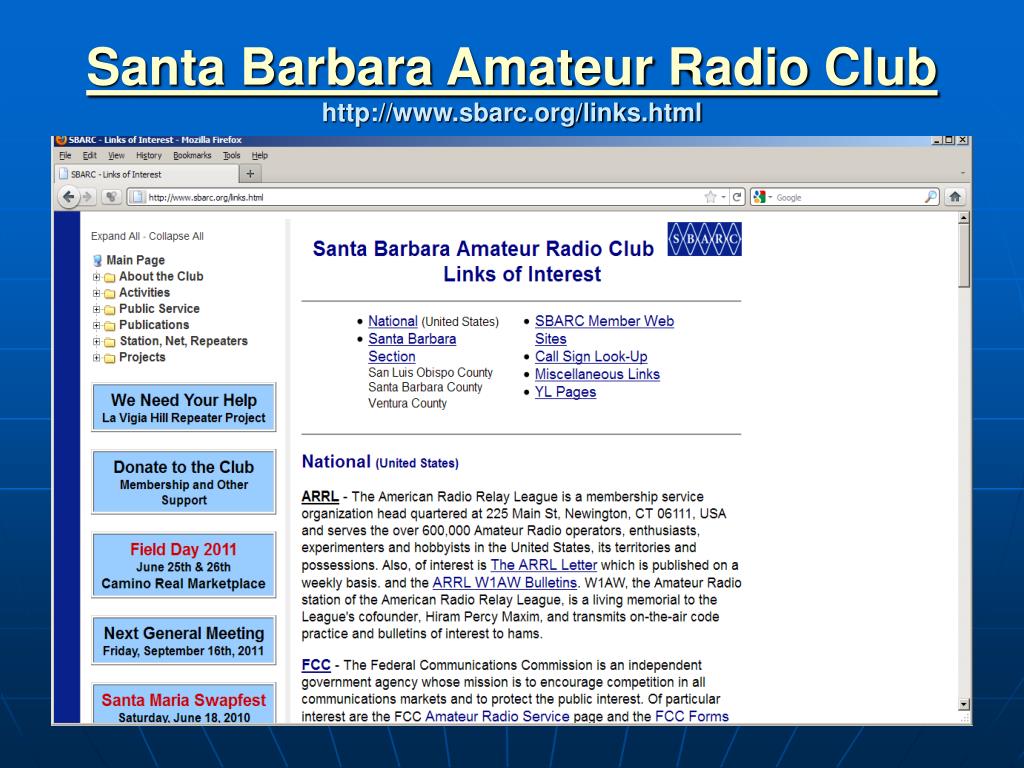Open the Santa Barbara Section link
The height and width of the screenshot is (768, 1024).
tap(412, 347)
